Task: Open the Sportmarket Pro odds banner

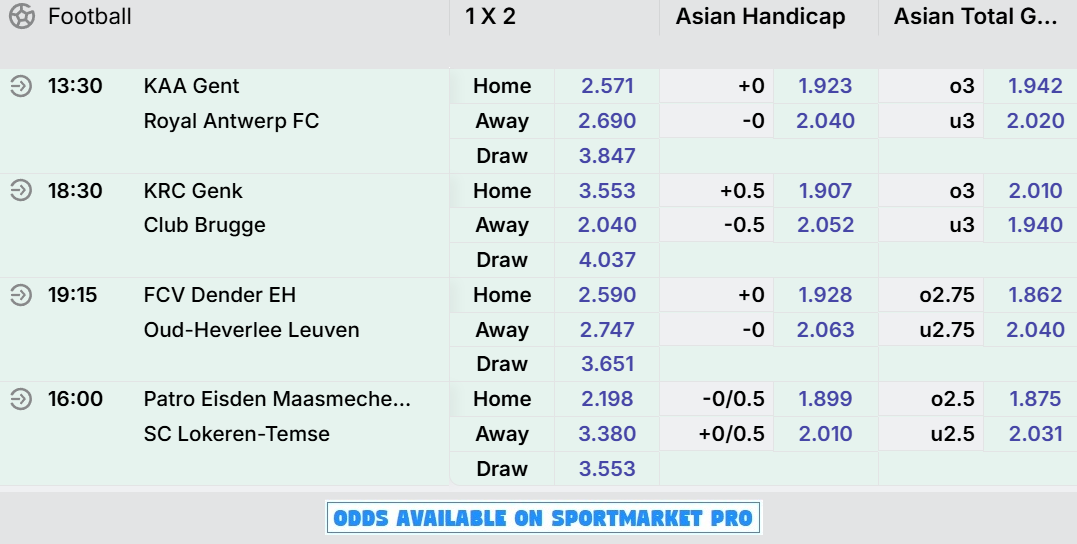Action: [x=543, y=518]
